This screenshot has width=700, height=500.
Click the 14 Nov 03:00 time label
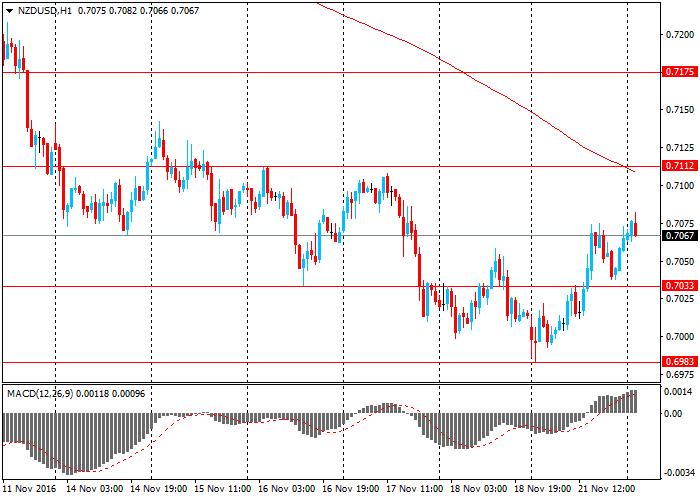point(94,490)
